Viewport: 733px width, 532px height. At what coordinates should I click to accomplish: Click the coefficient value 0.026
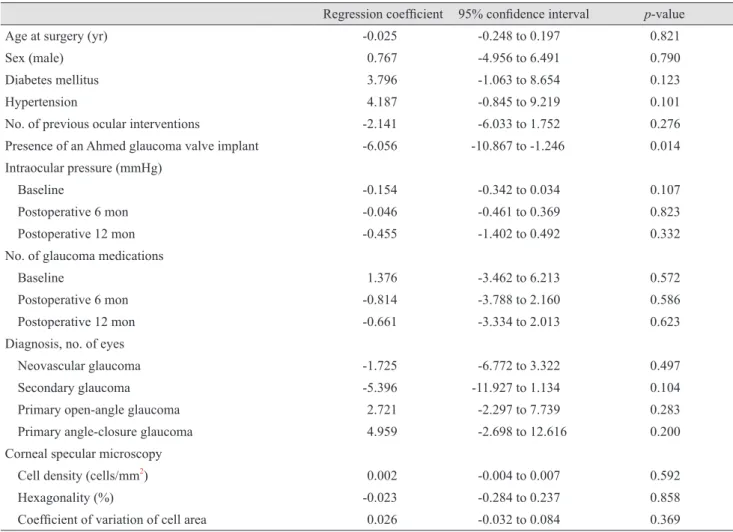coord(382,519)
